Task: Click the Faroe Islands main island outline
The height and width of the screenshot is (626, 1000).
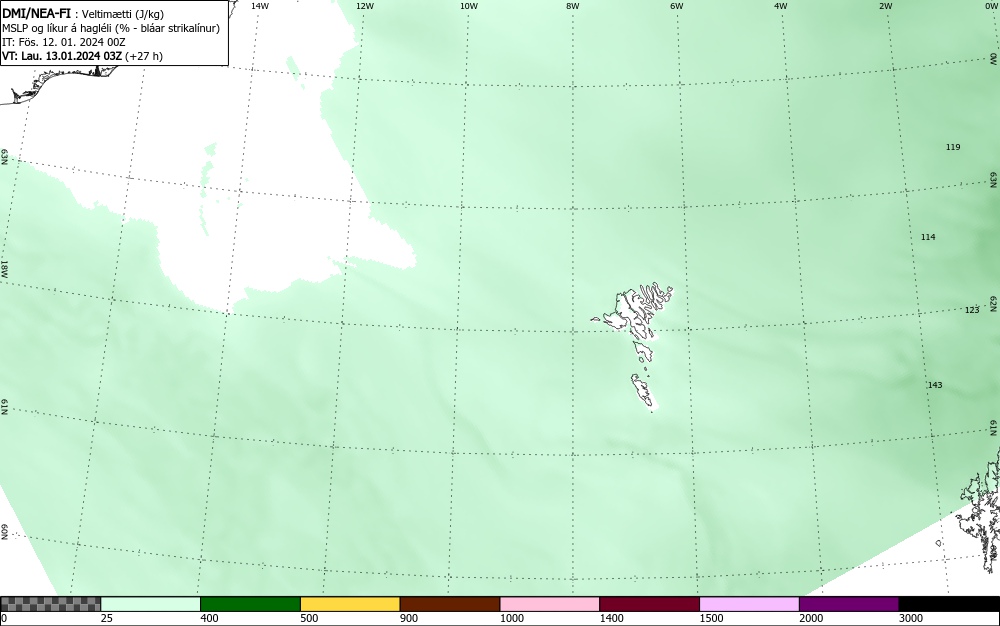Action: (628, 312)
